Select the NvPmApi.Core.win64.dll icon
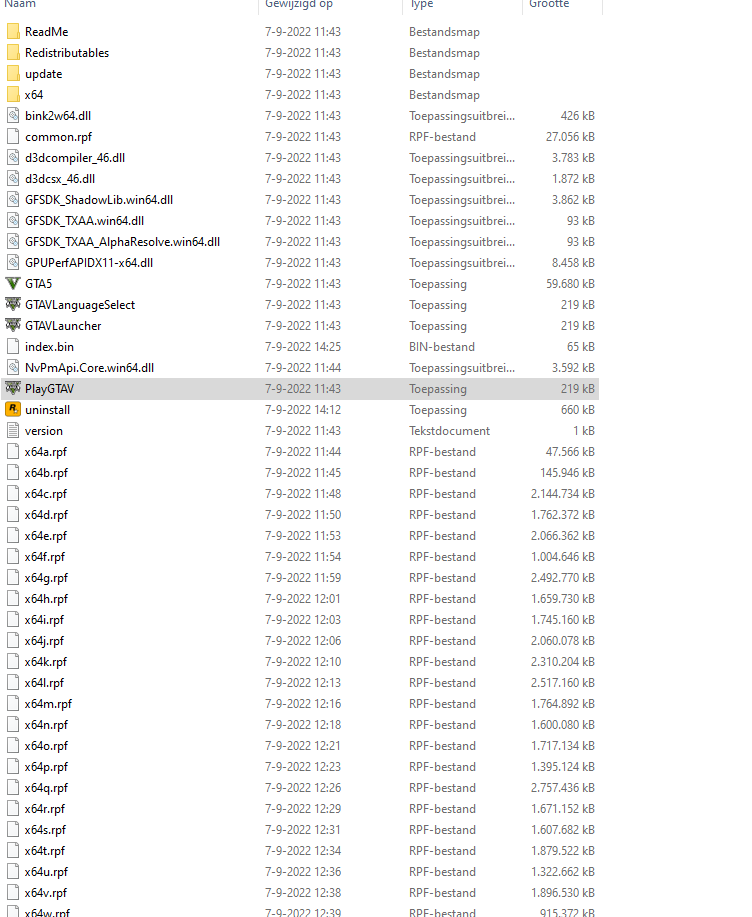The width and height of the screenshot is (752, 917). point(13,368)
